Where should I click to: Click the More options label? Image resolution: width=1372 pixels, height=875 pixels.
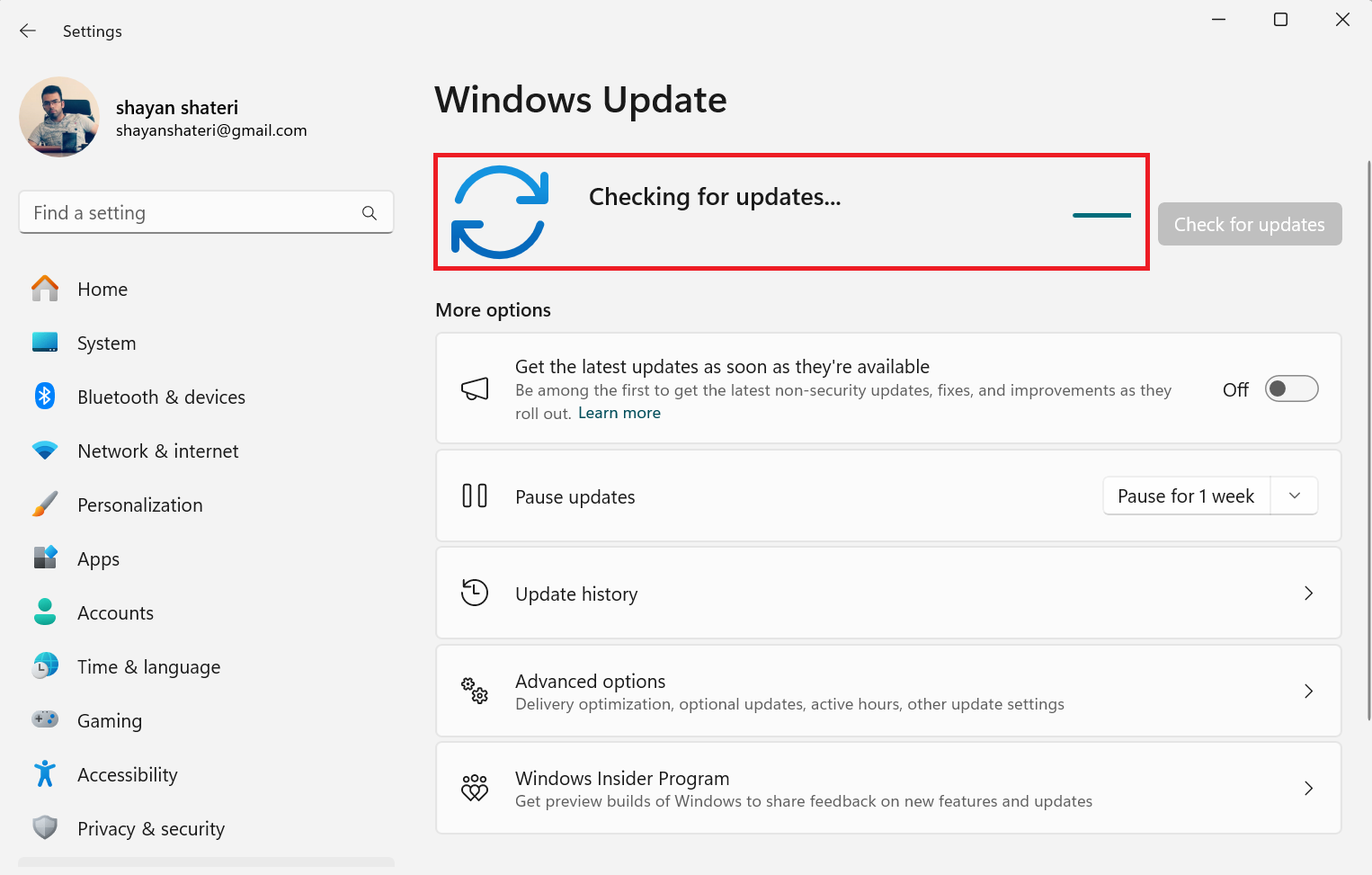(493, 309)
